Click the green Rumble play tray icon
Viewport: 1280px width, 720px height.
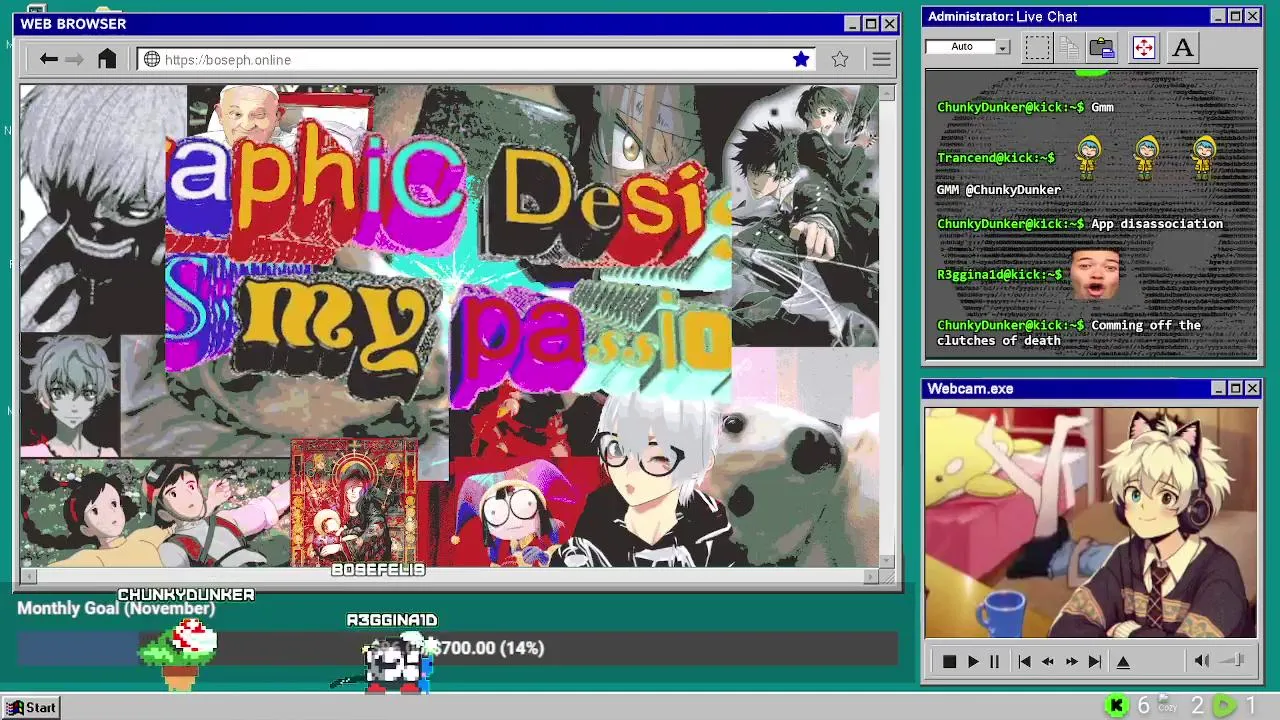pos(1223,706)
